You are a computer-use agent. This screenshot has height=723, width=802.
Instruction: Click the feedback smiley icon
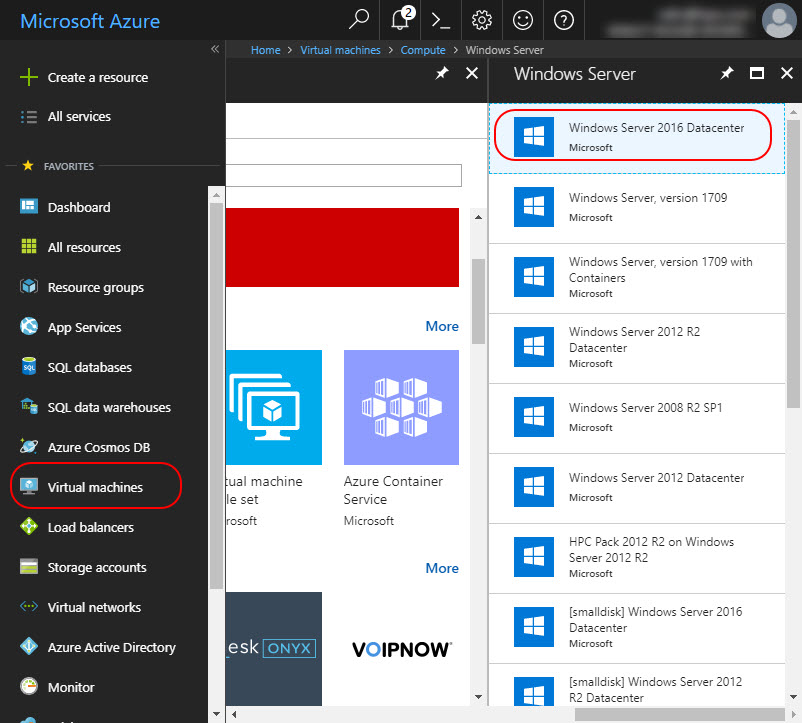click(523, 20)
